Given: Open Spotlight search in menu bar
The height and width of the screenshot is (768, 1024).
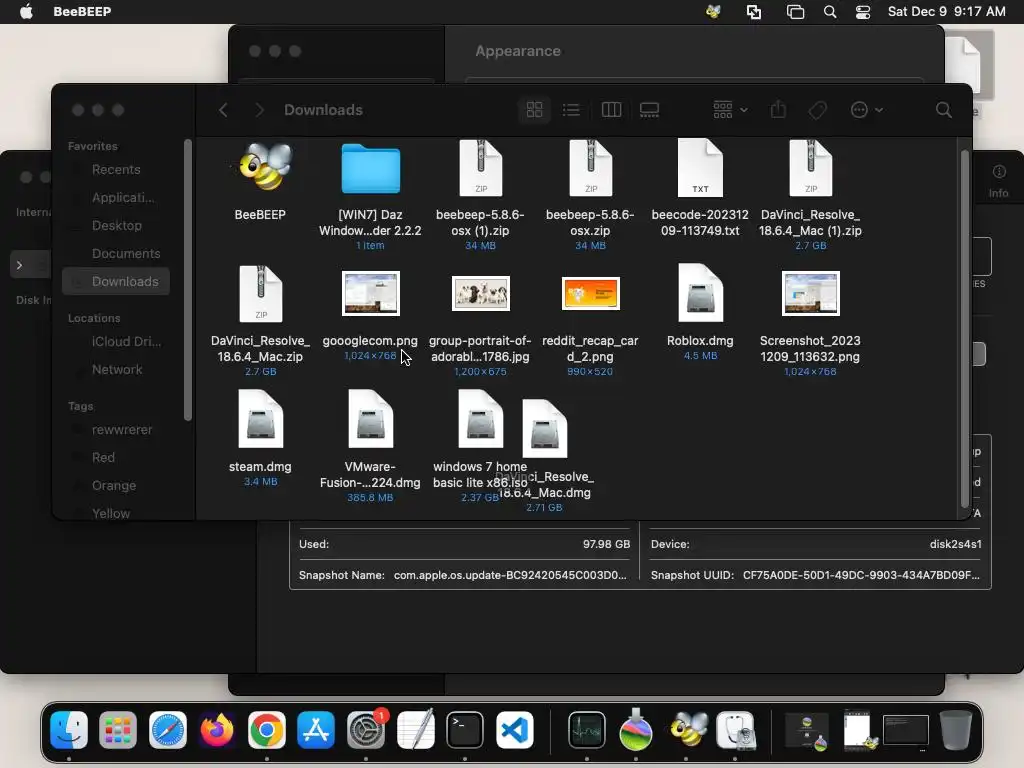Looking at the screenshot, I should [829, 12].
